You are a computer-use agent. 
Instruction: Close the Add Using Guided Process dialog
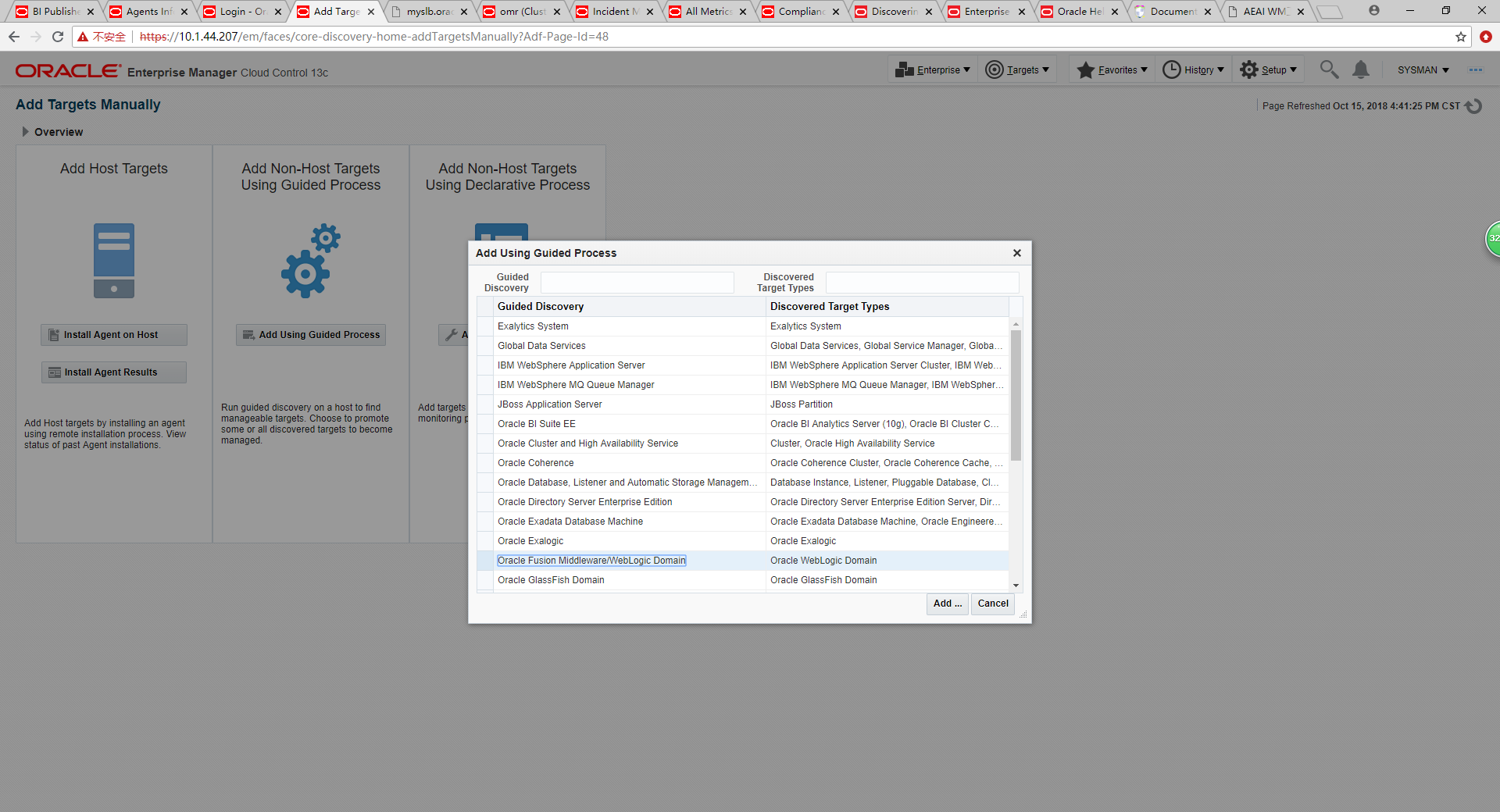click(x=1017, y=253)
